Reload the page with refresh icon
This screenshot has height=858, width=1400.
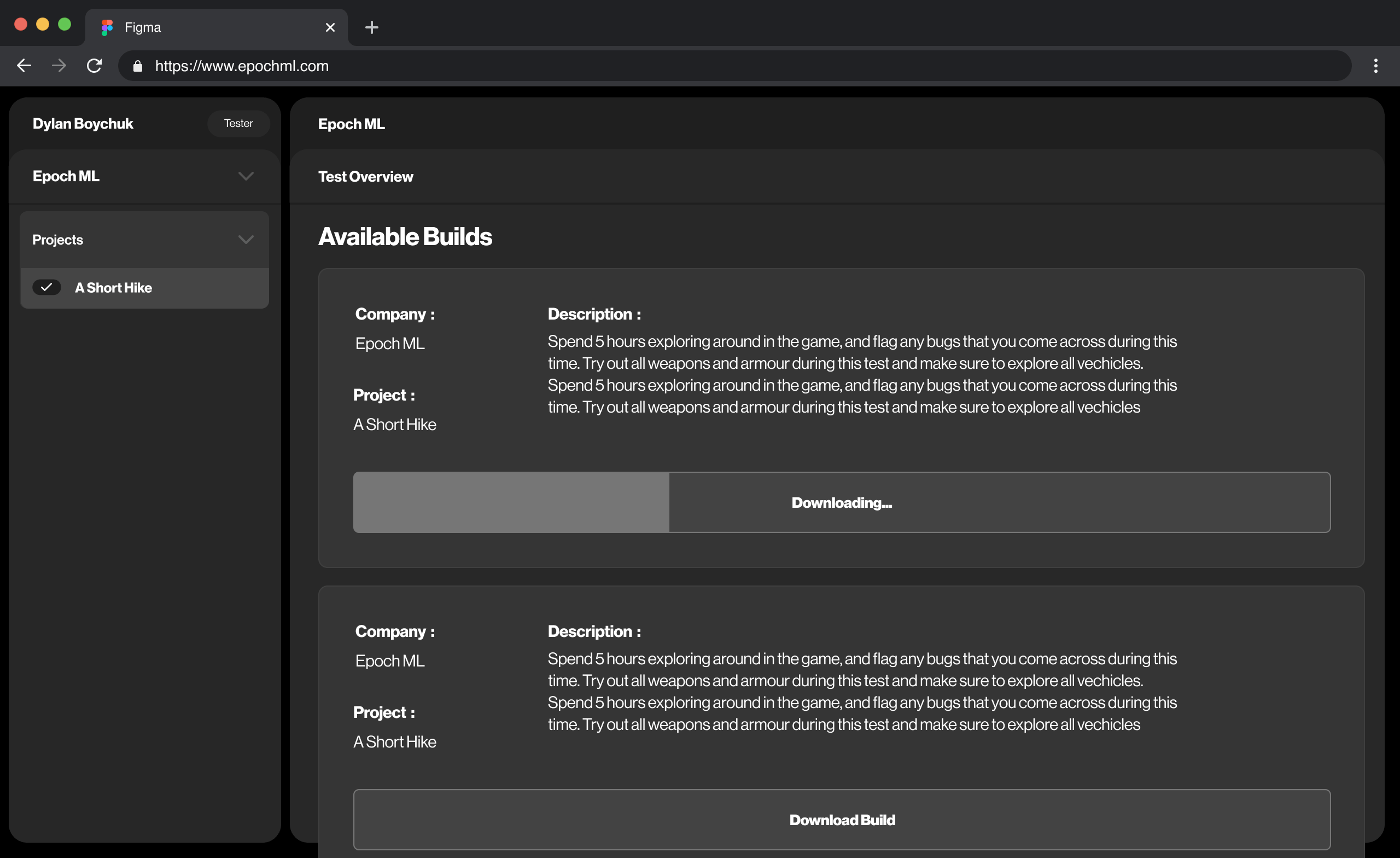(94, 66)
